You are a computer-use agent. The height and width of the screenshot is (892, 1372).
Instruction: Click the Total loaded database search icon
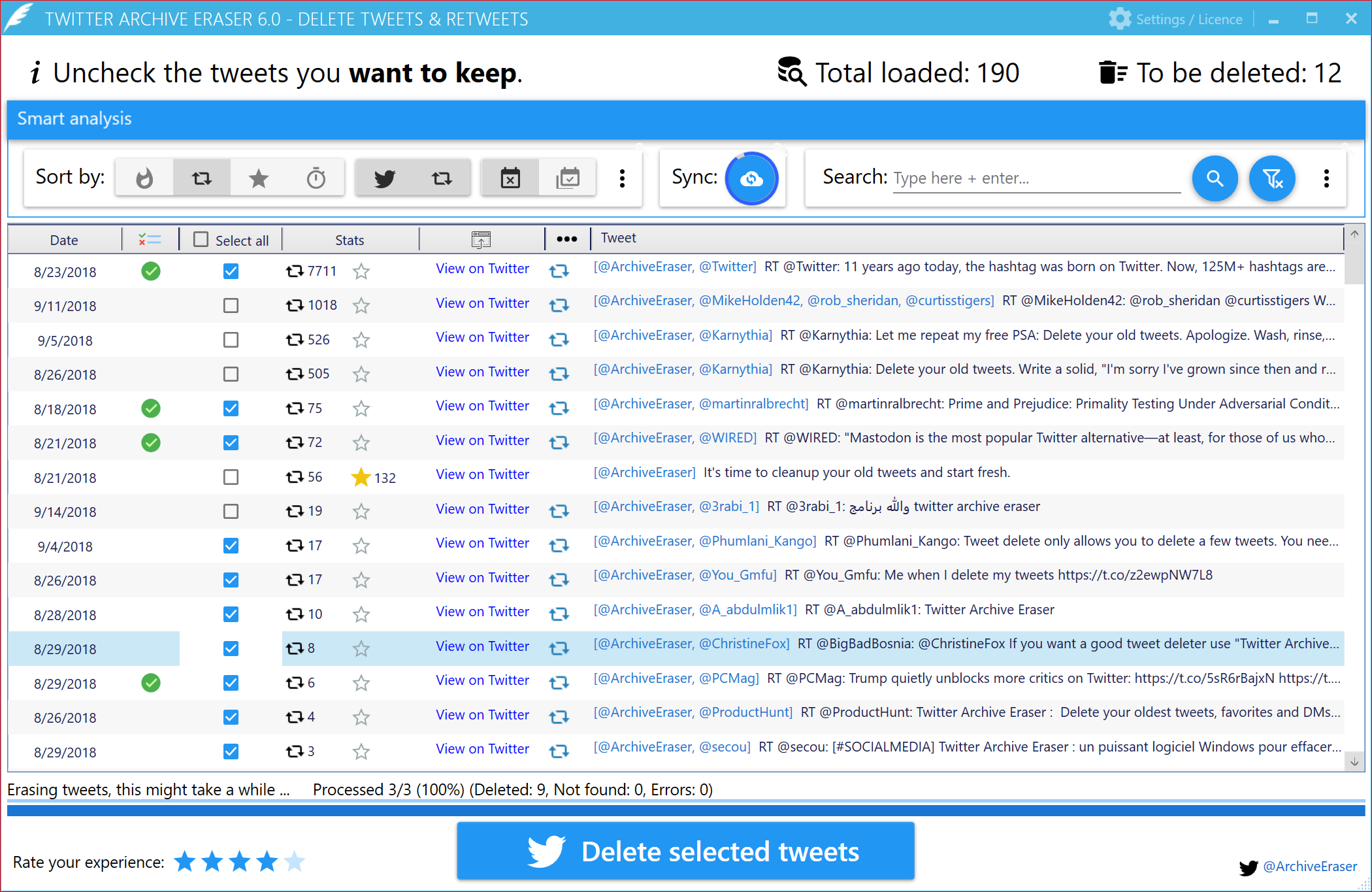point(792,72)
